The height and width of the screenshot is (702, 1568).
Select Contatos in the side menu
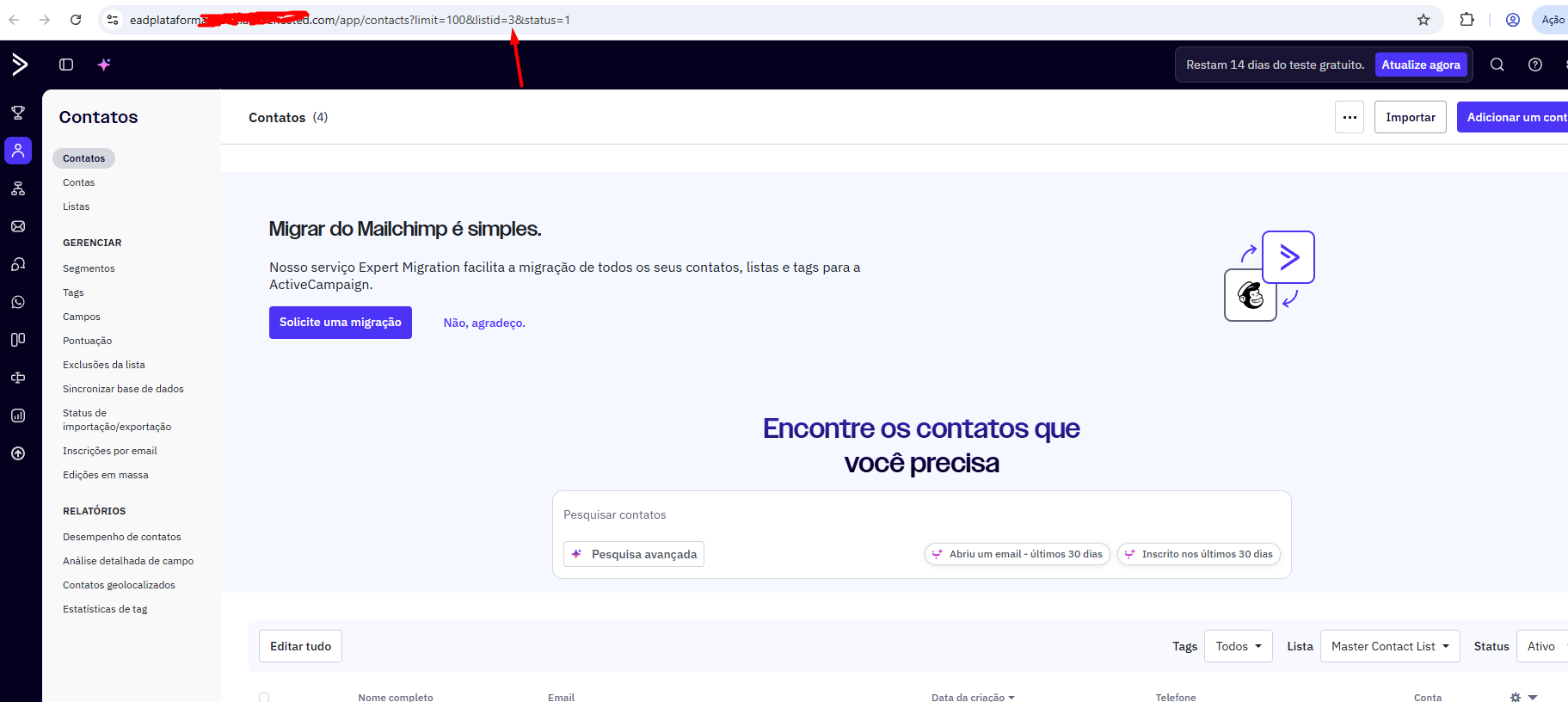83,158
